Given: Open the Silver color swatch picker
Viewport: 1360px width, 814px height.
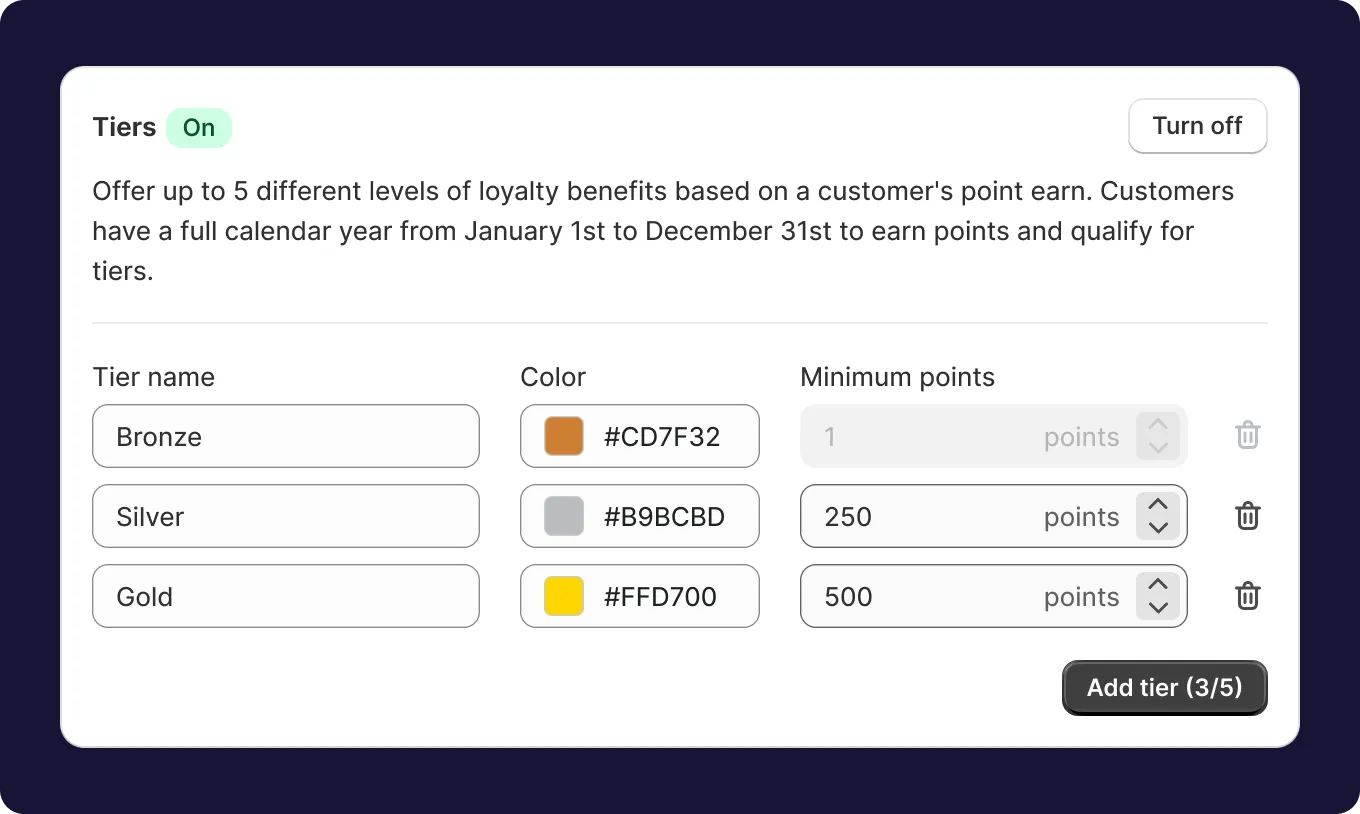Looking at the screenshot, I should [564, 516].
